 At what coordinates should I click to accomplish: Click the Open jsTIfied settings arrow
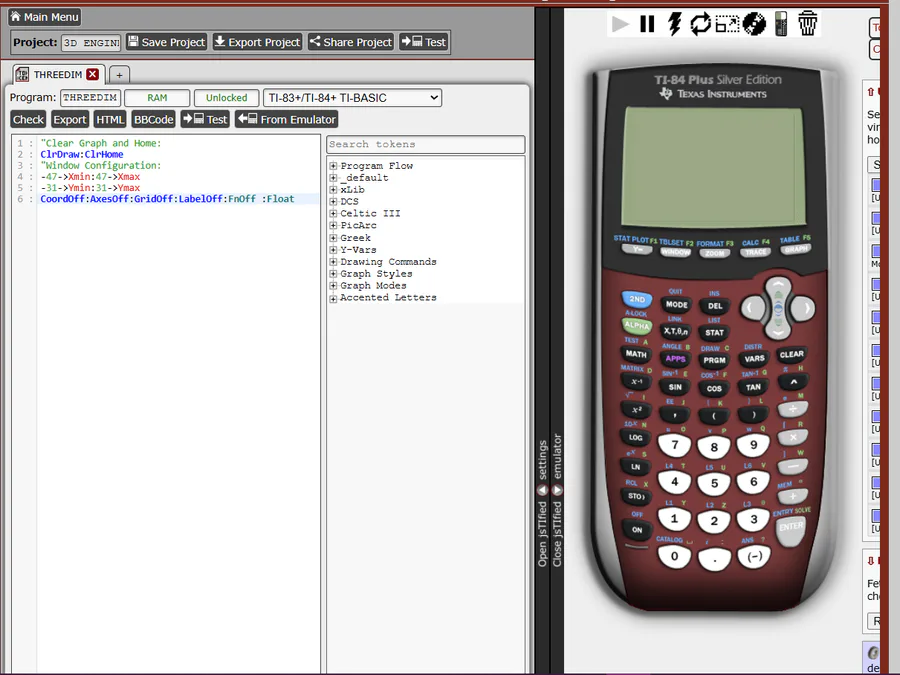point(542,490)
